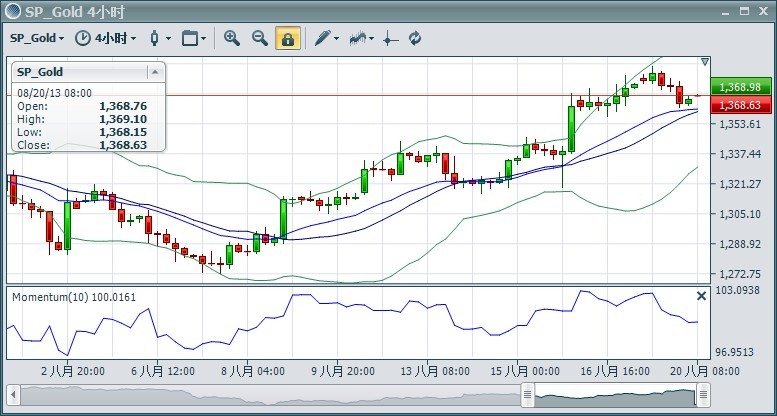
Task: Select the pencil drawing tool
Action: [323, 38]
